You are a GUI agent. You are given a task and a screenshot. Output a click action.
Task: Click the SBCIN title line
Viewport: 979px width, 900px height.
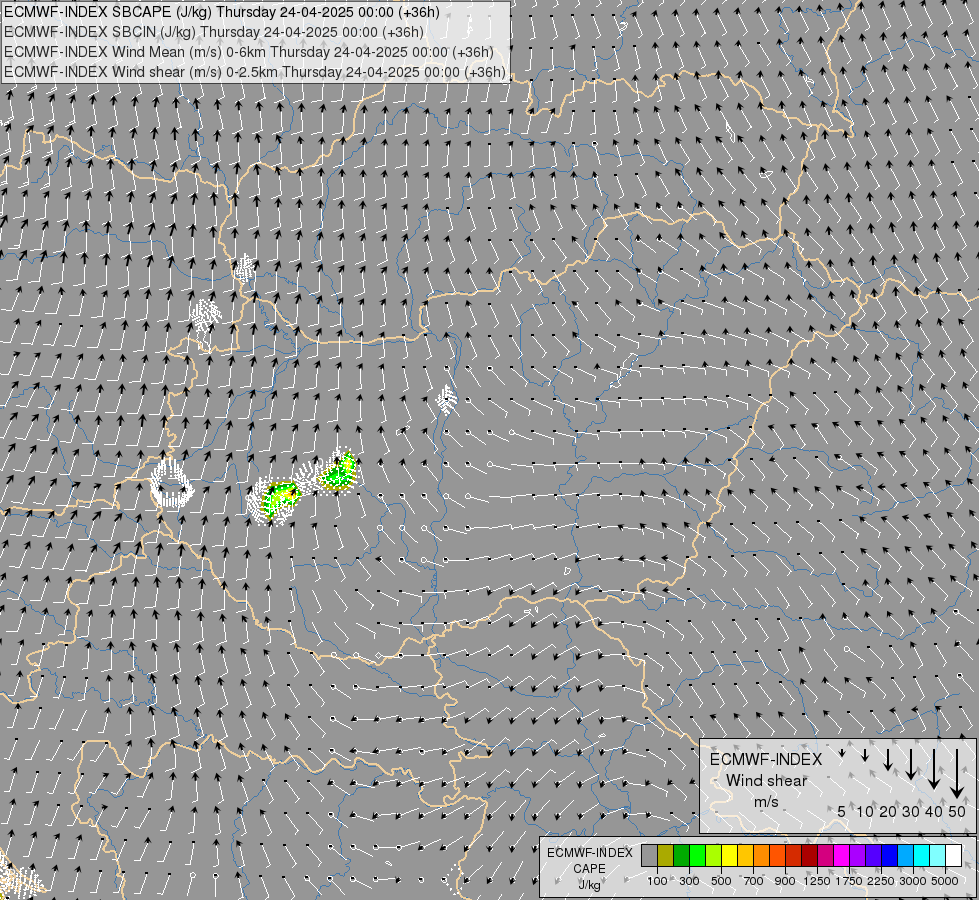[214, 32]
